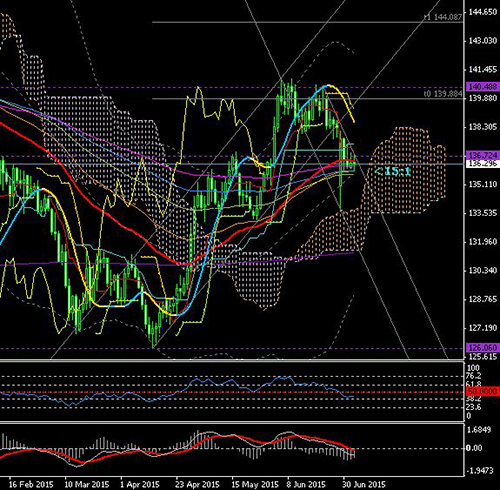Click the purple 140.488 price level label

coord(483,87)
